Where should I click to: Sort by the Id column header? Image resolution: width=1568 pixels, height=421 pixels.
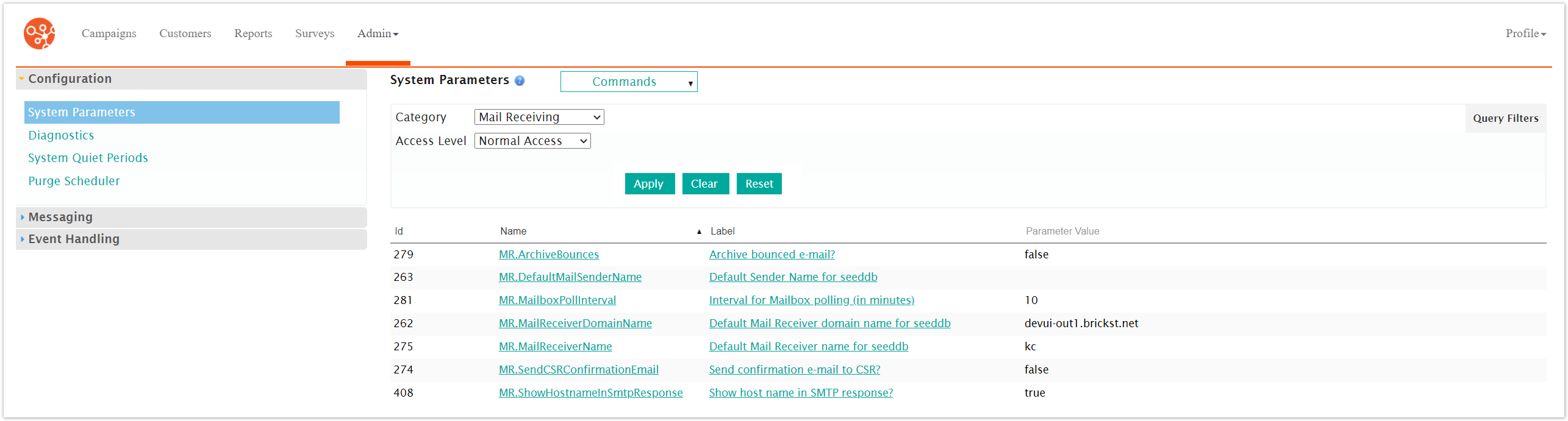pos(399,232)
